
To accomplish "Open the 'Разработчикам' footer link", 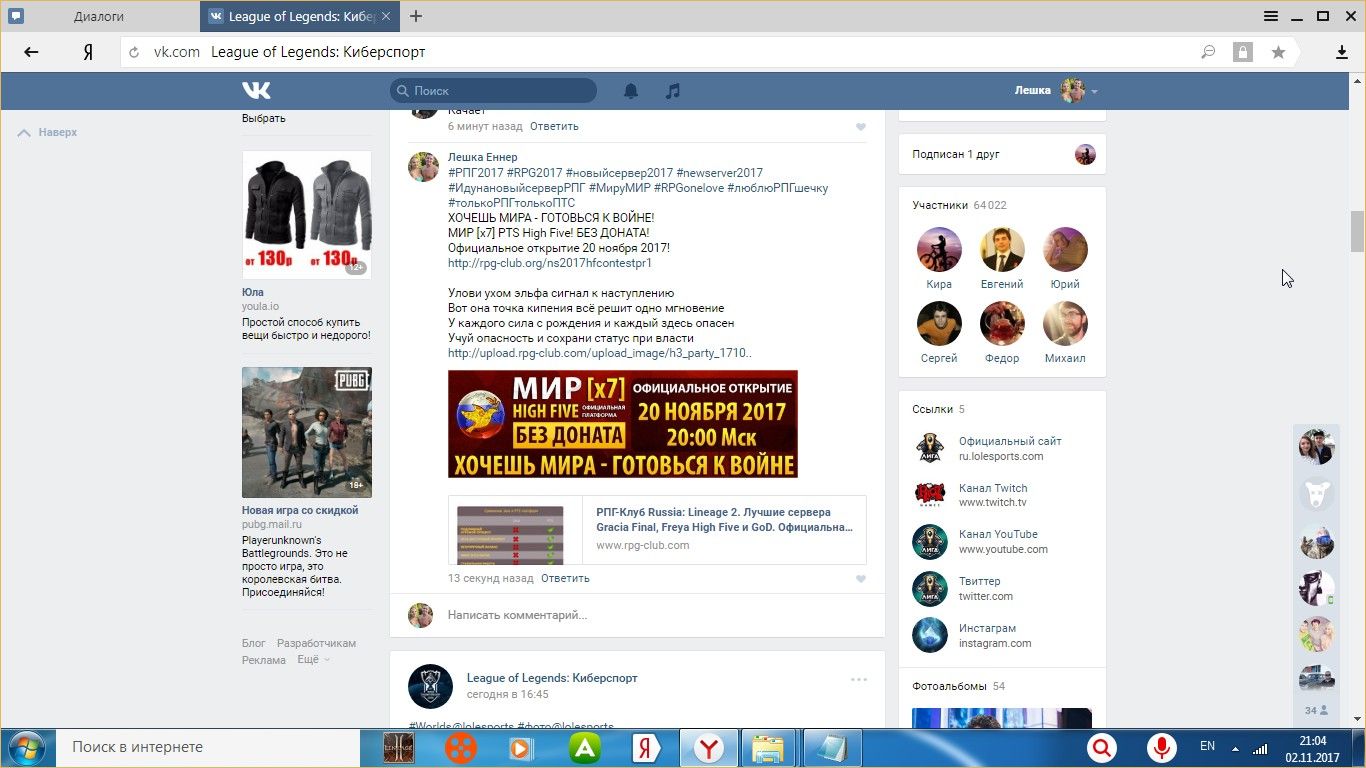I will pyautogui.click(x=316, y=643).
